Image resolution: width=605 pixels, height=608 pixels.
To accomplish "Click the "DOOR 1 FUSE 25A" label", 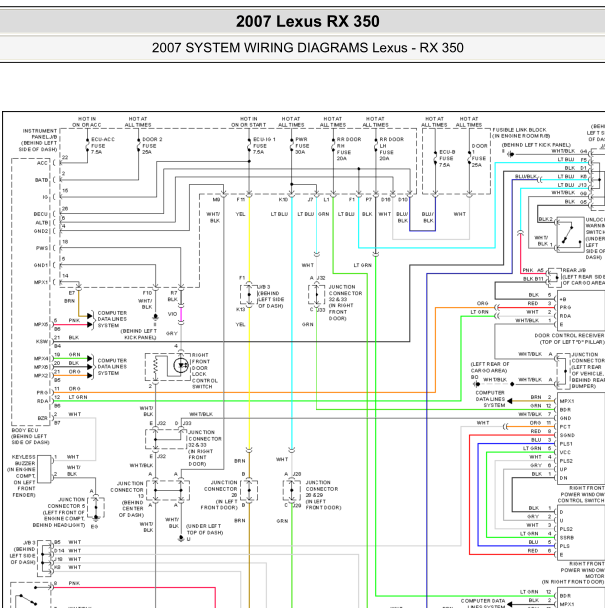I will [x=479, y=155].
